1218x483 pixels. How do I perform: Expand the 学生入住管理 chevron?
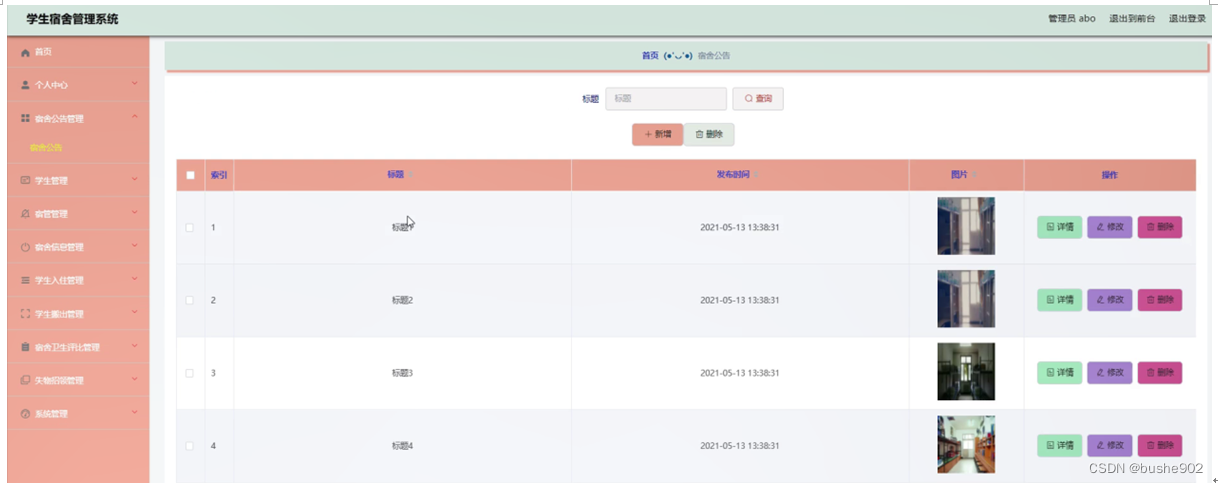[x=135, y=279]
